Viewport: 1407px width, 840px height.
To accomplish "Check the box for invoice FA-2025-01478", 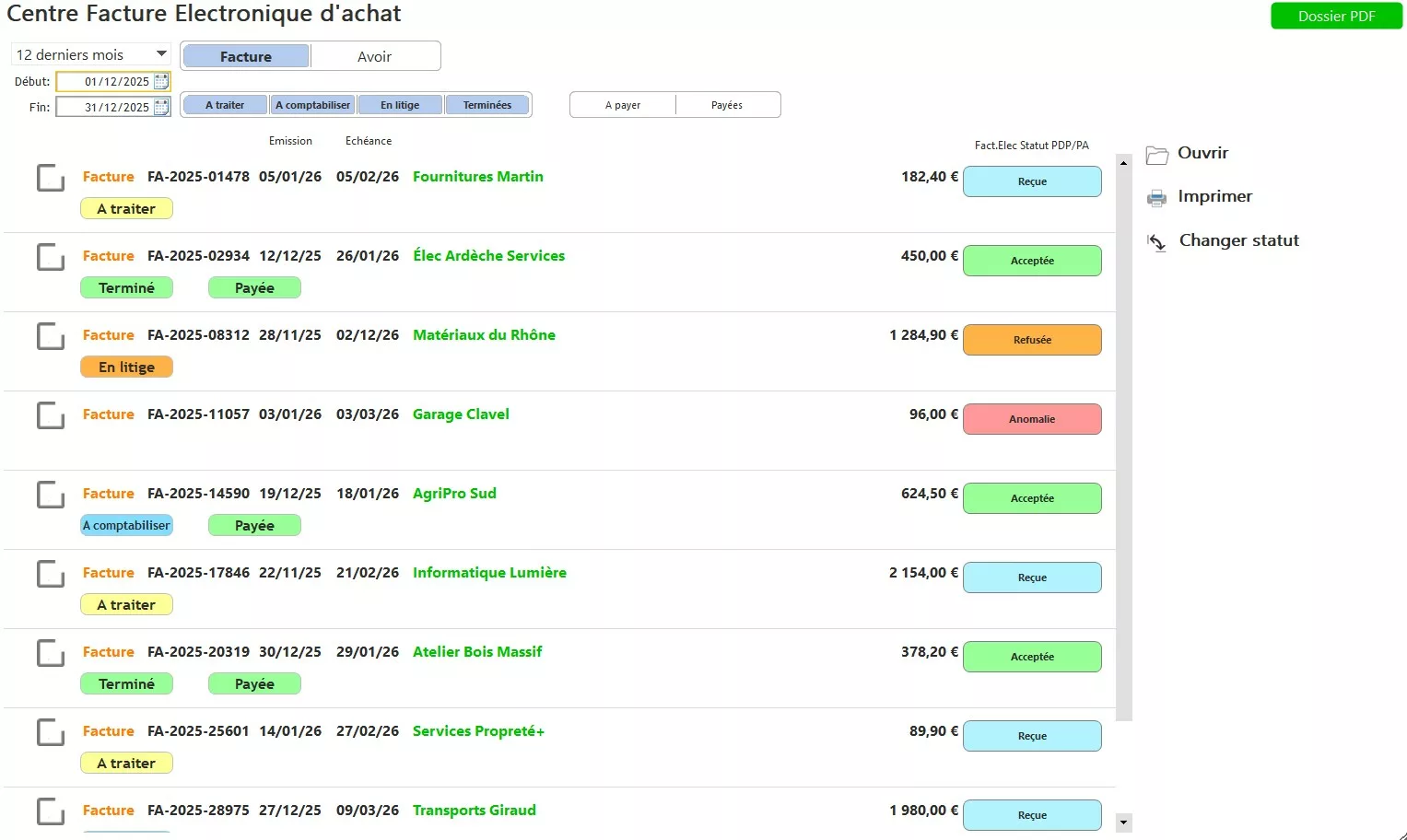I will click(50, 178).
